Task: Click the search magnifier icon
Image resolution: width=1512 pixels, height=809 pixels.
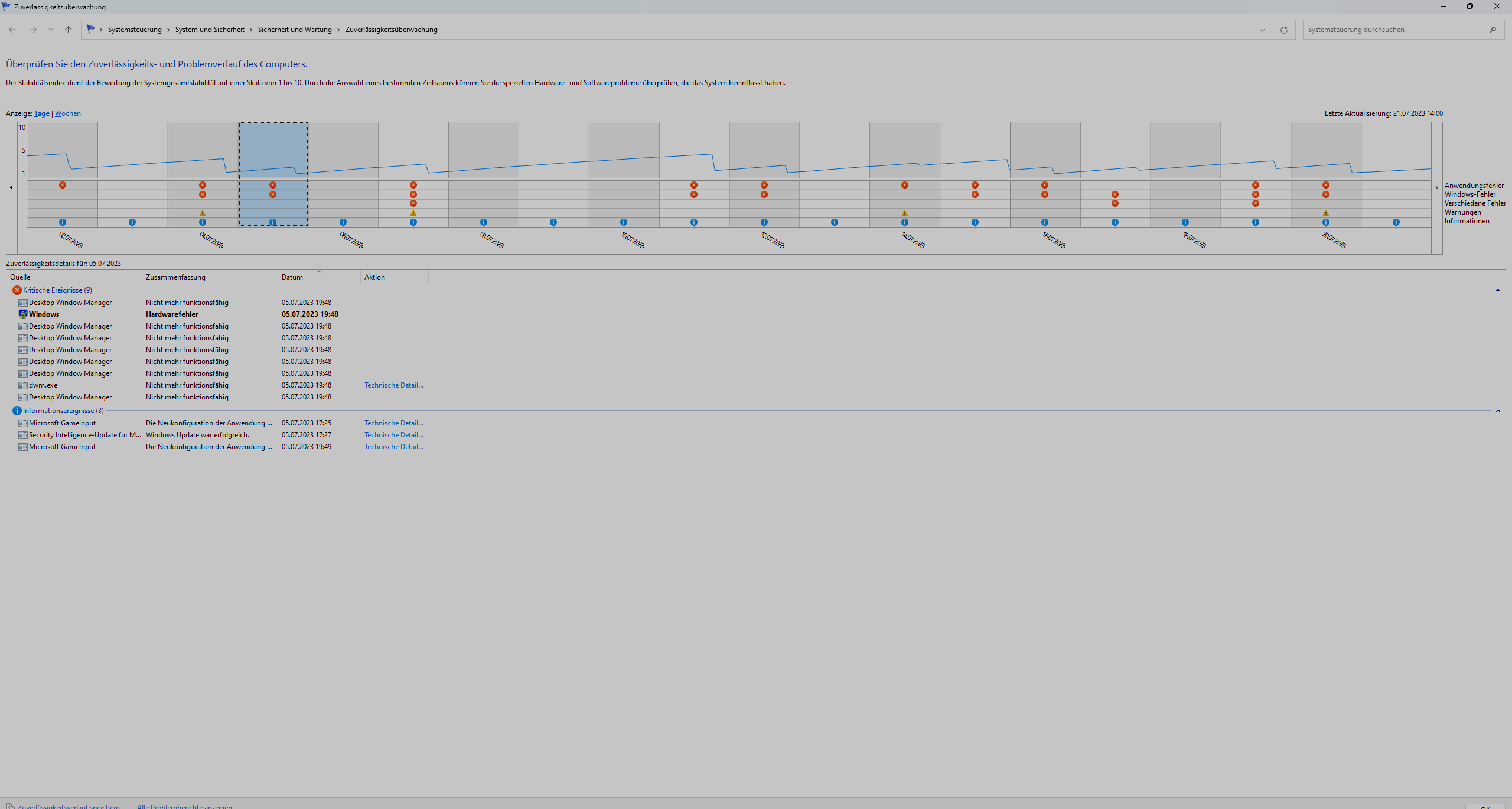Action: point(1493,30)
